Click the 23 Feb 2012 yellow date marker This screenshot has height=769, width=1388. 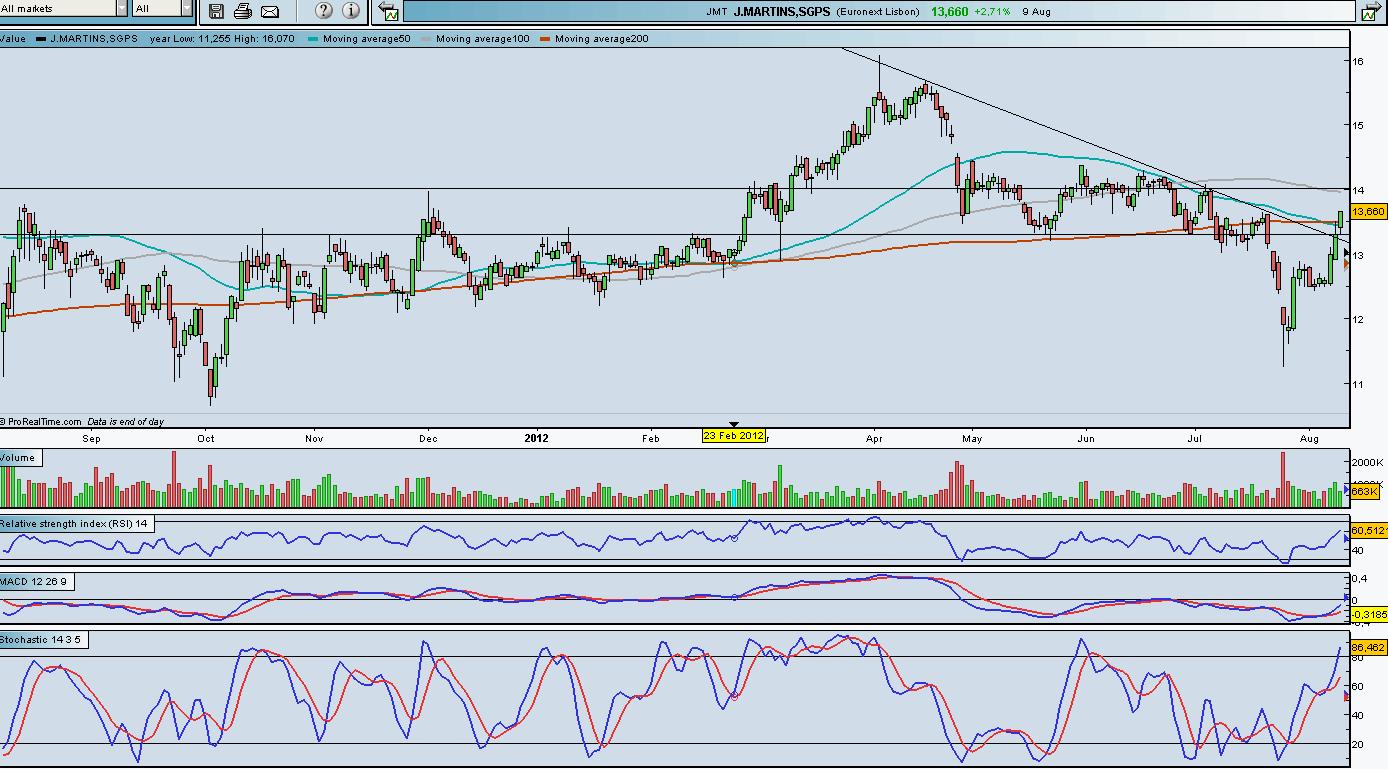[734, 435]
